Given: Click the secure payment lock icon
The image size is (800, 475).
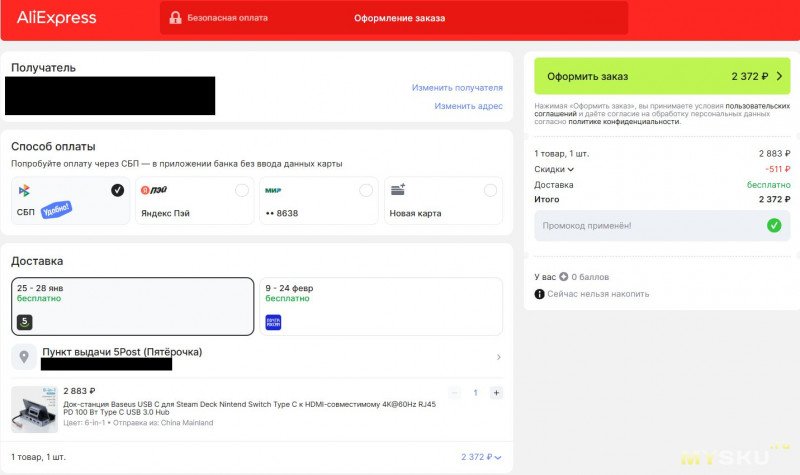Looking at the screenshot, I should (x=175, y=18).
